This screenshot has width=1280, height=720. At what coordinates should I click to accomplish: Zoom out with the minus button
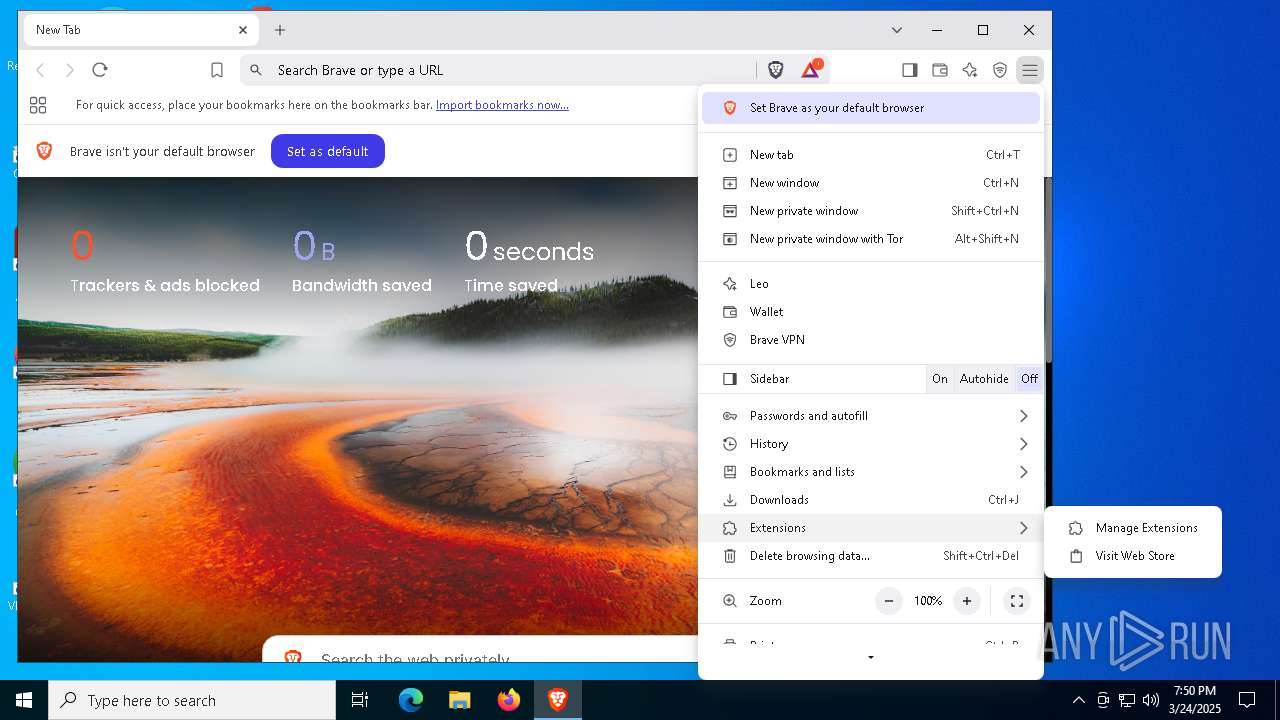pos(889,601)
